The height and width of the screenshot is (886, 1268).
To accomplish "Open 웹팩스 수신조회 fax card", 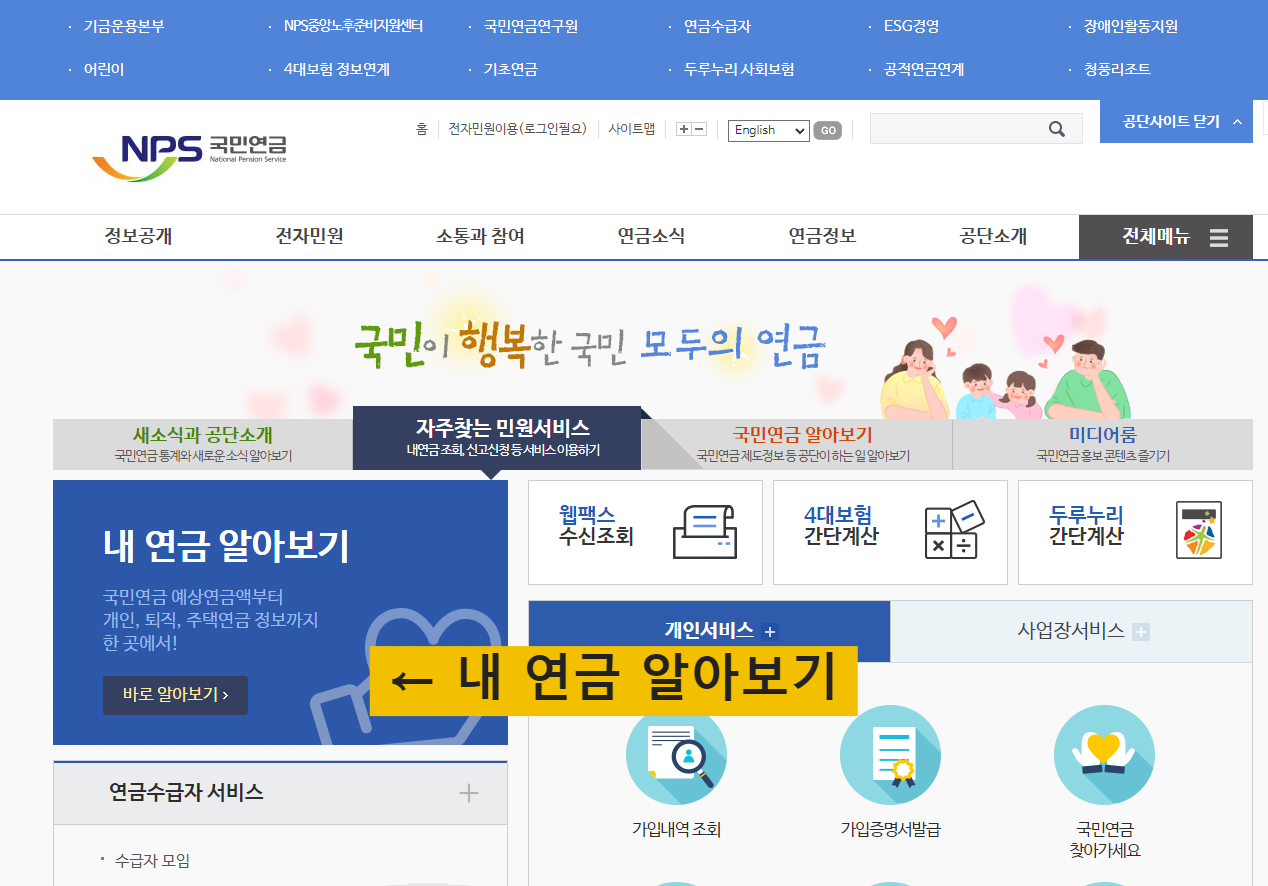I will coord(645,532).
